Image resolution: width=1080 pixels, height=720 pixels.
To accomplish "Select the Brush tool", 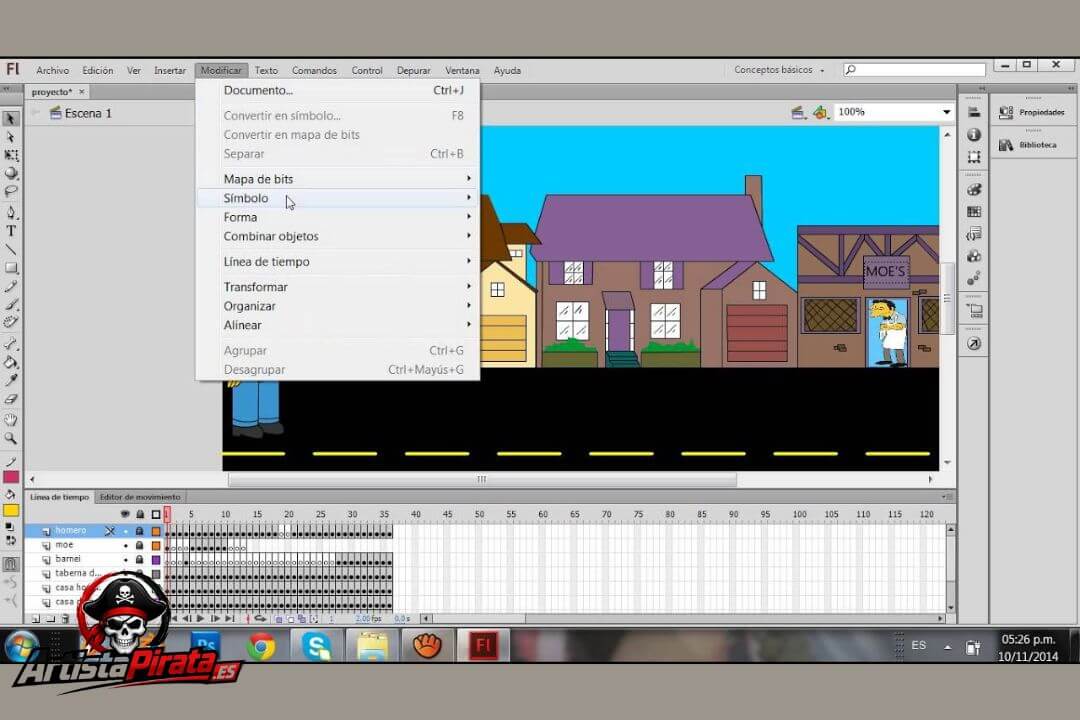I will [x=10, y=304].
